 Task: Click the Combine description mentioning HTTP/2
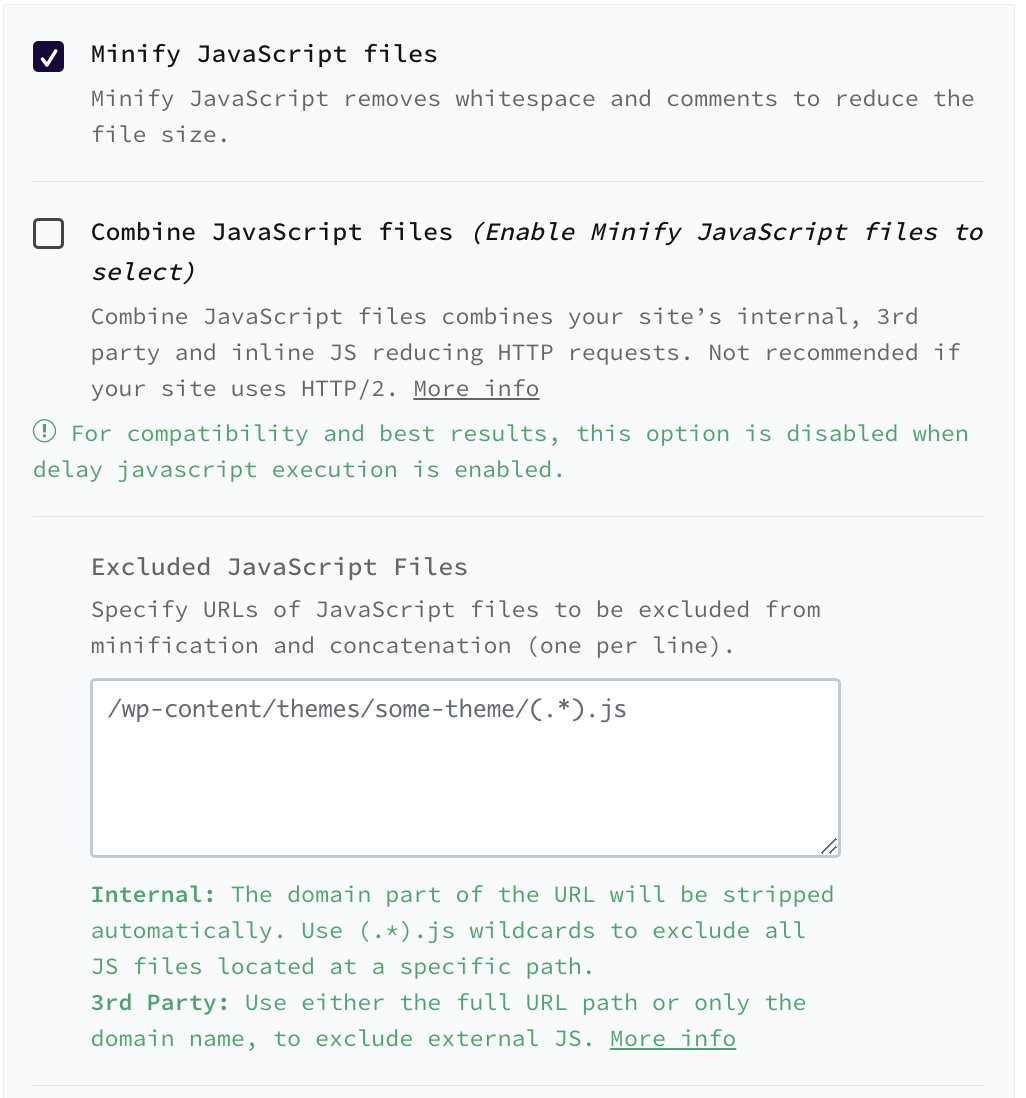[504, 352]
